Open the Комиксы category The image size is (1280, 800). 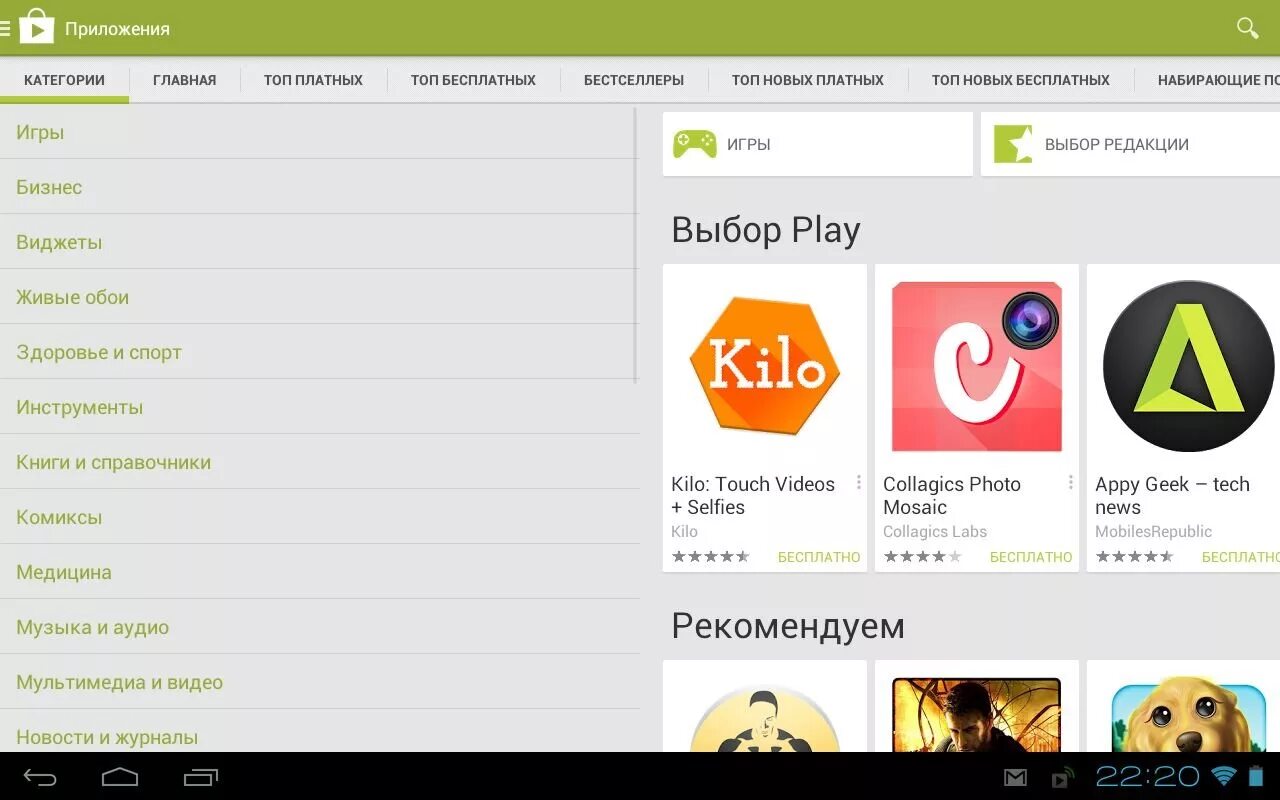[318, 517]
